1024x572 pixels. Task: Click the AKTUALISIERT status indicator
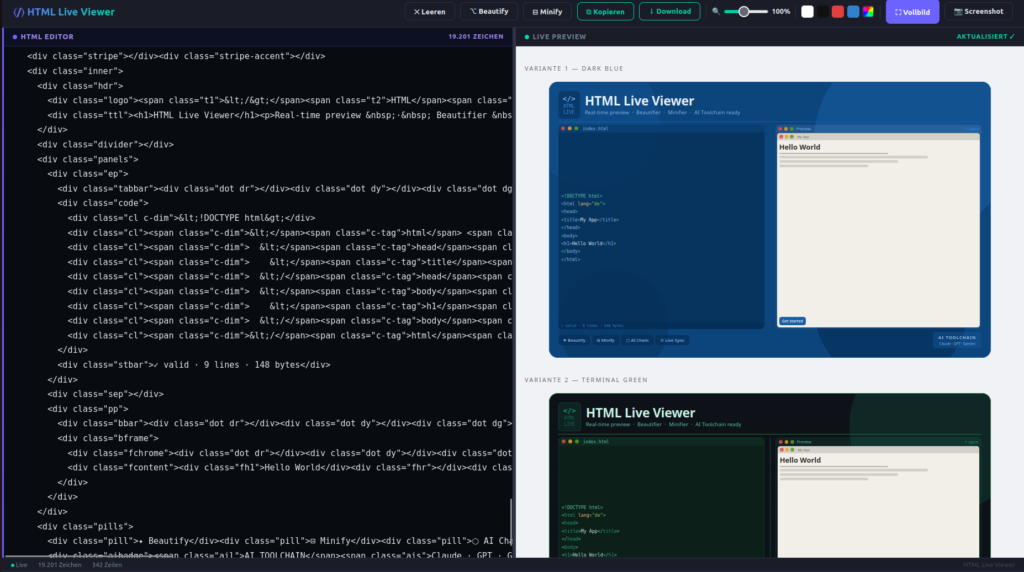tap(985, 37)
